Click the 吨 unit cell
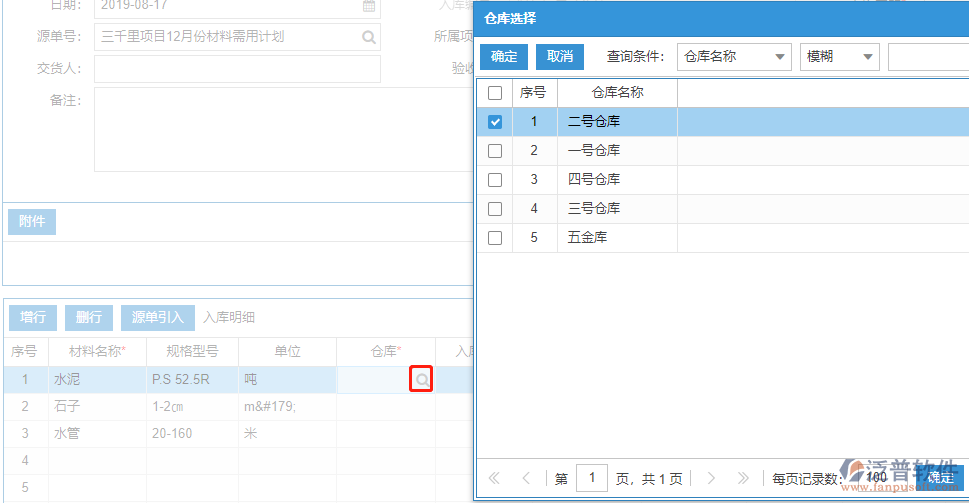 click(287, 379)
